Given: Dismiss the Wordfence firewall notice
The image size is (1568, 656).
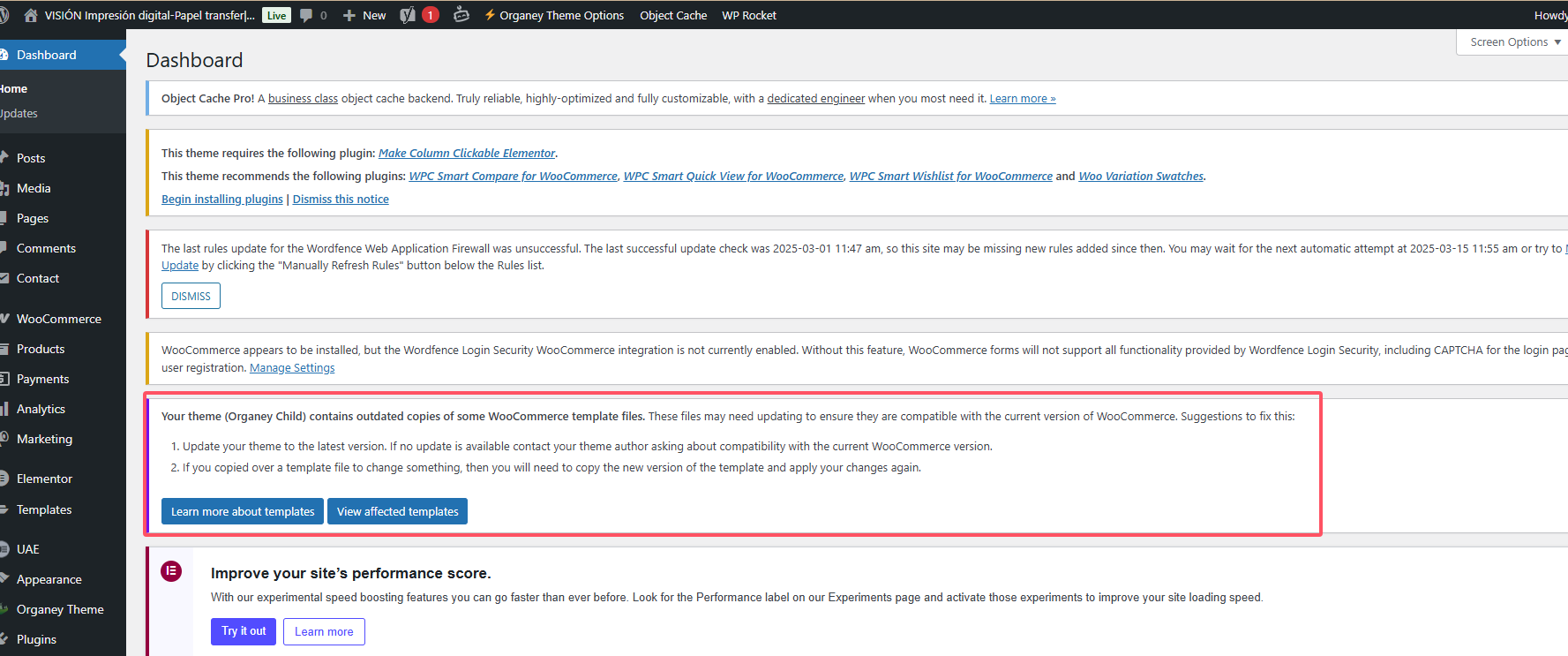Looking at the screenshot, I should 191,296.
